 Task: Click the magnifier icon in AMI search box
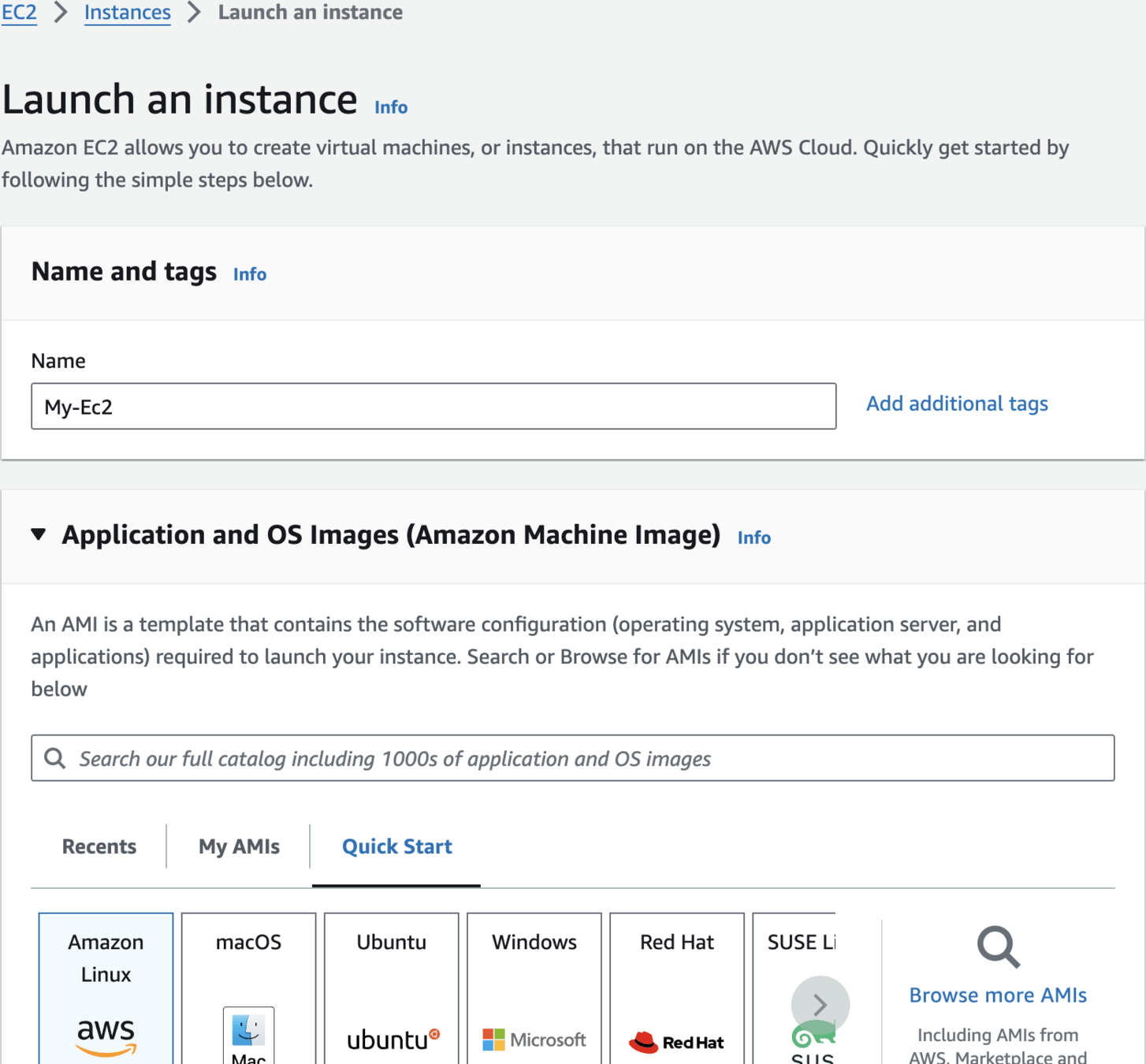[x=54, y=758]
